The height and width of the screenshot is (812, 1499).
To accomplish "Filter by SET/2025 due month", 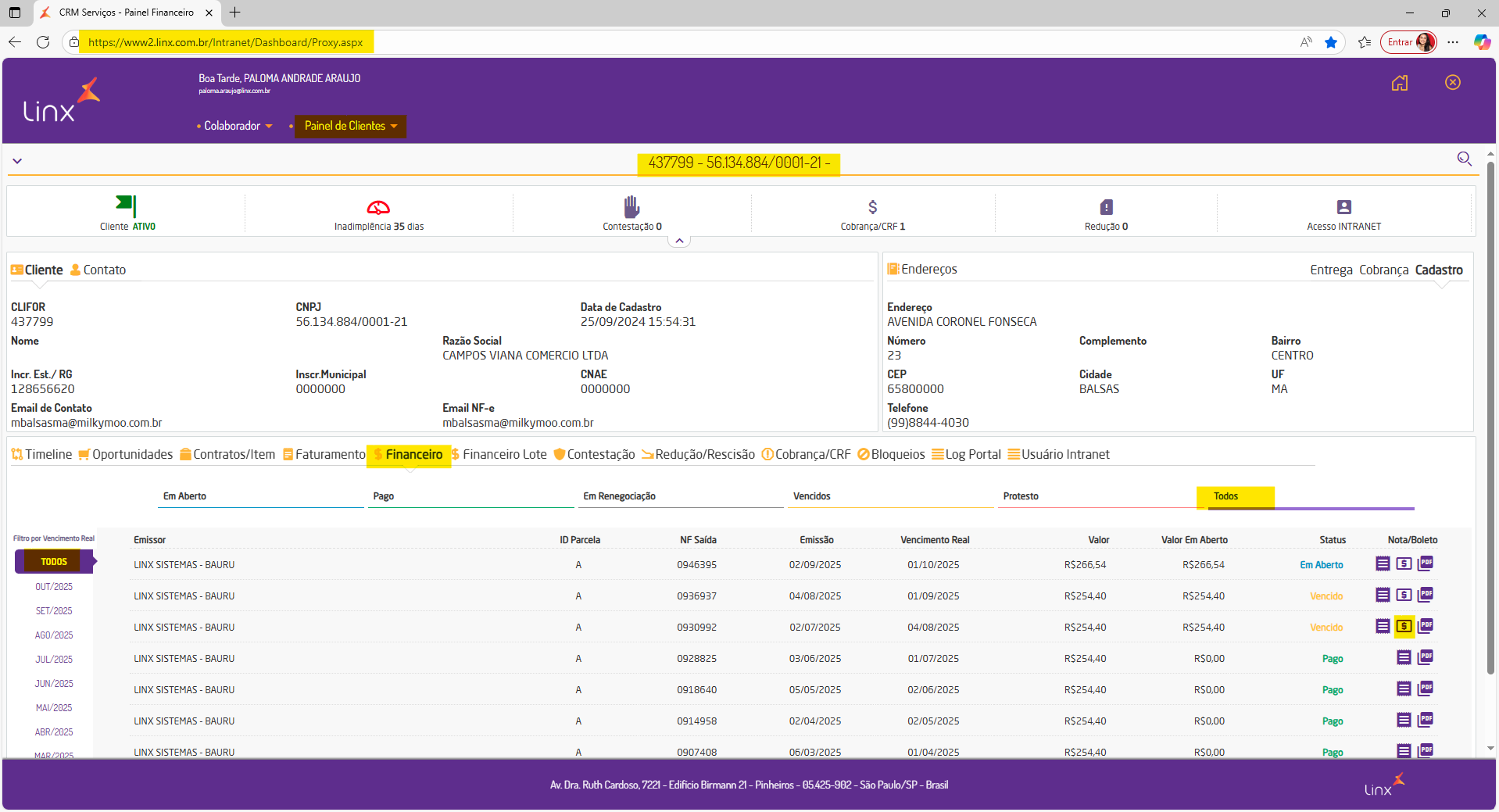I will tap(54, 610).
